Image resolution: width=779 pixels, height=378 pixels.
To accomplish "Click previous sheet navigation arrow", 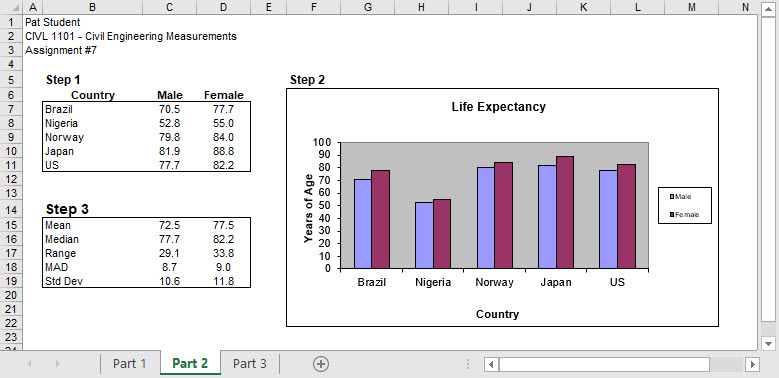I will tap(29, 364).
